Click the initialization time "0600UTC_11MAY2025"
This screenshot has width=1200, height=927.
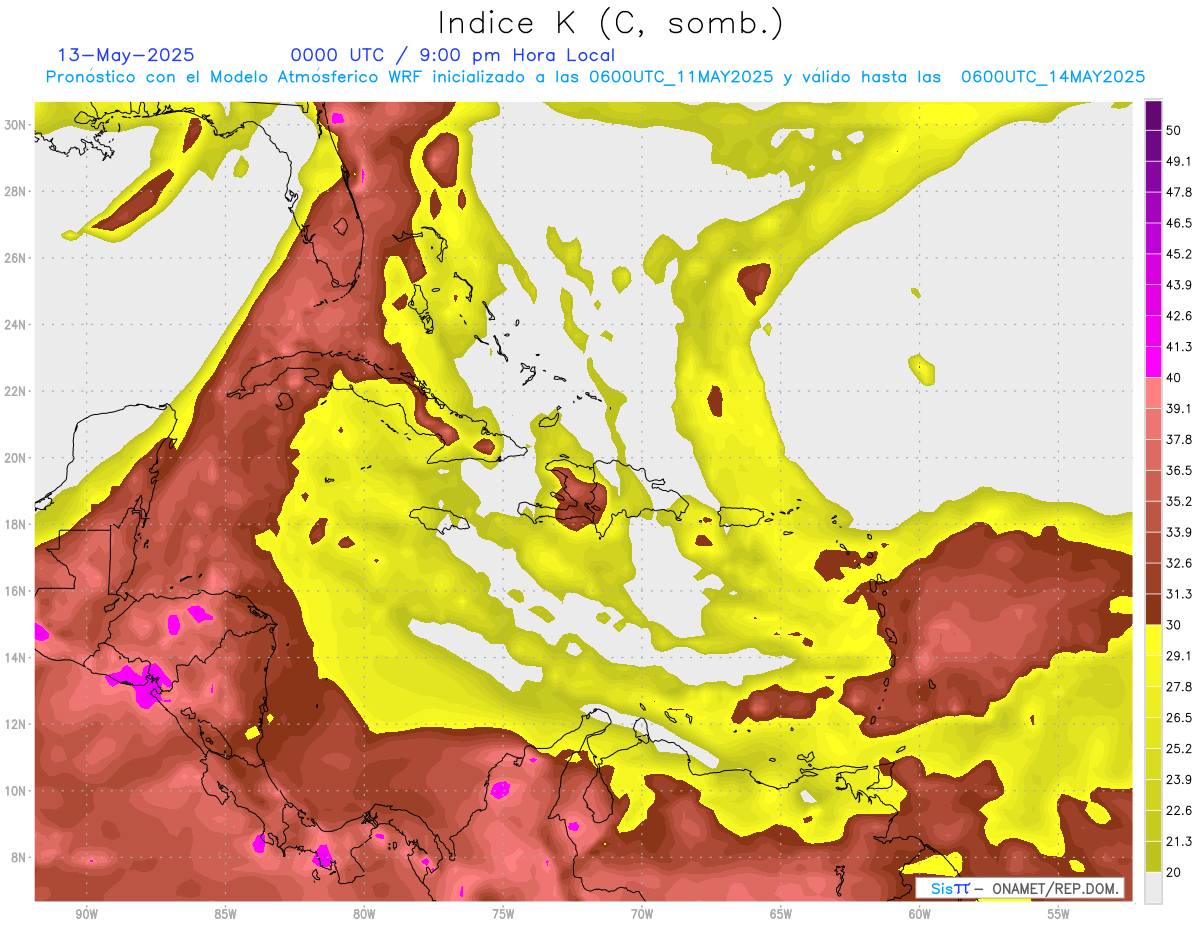click(681, 77)
